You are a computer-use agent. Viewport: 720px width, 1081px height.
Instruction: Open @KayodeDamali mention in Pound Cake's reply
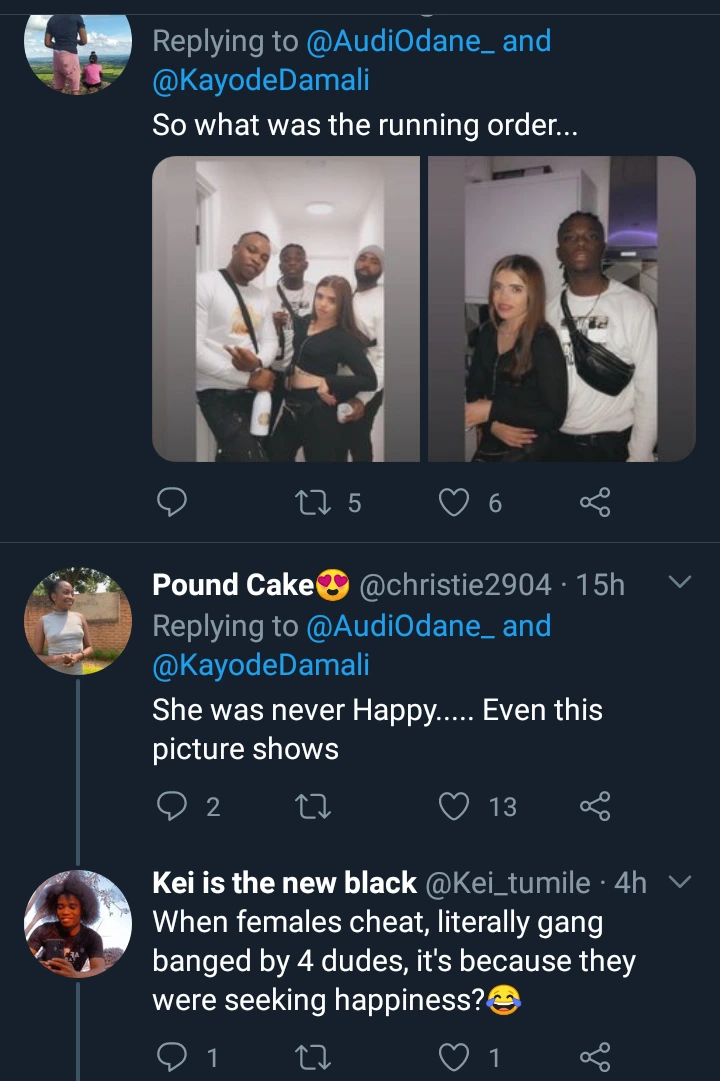click(x=261, y=665)
